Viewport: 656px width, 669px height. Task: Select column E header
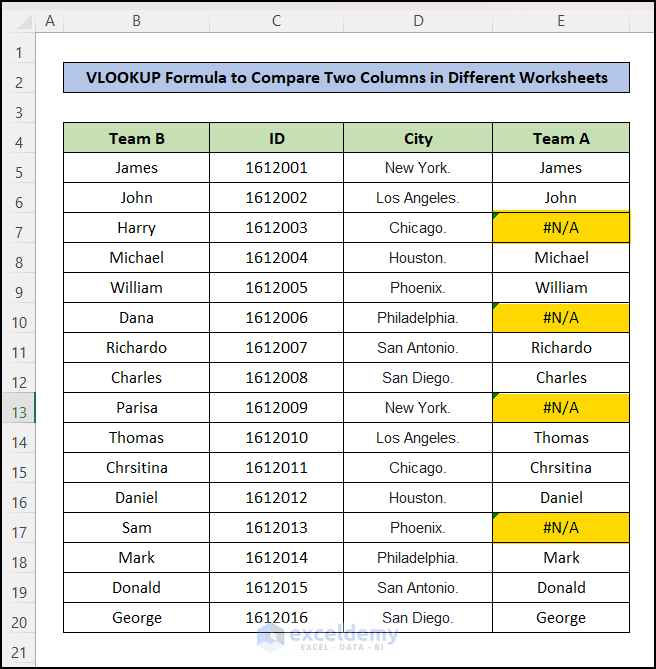561,20
